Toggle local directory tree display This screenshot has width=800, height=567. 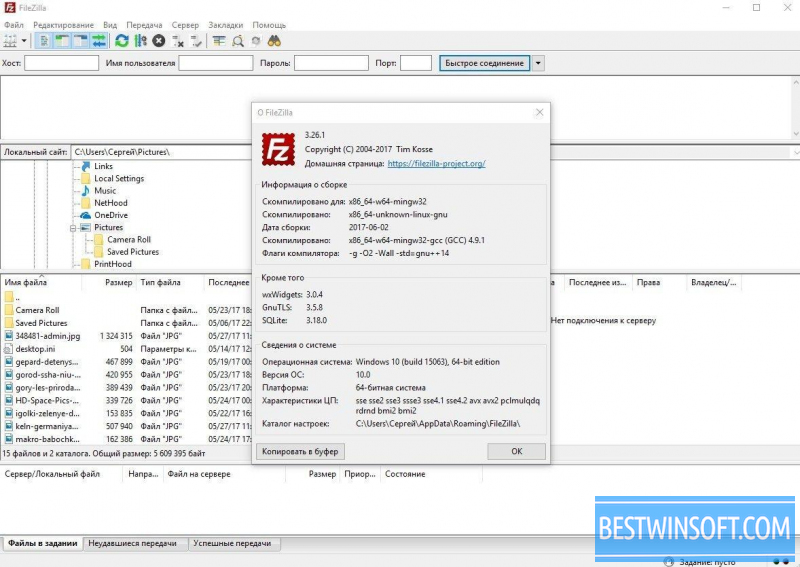coord(62,41)
